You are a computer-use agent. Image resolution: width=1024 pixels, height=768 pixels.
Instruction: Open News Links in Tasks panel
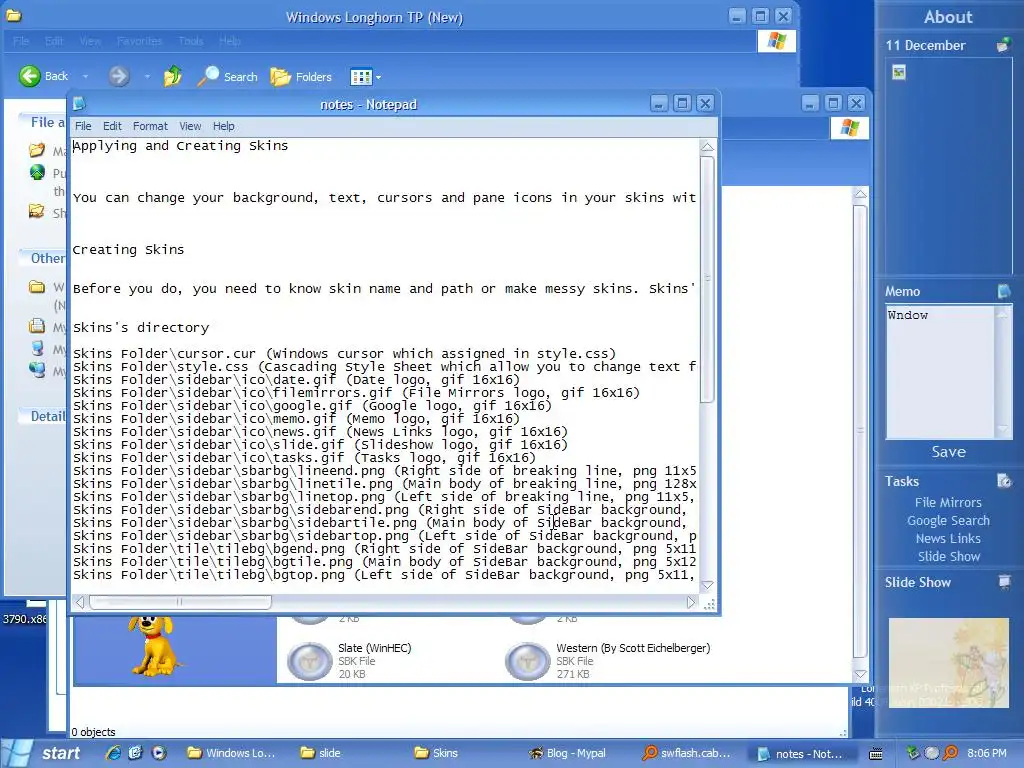tap(948, 538)
